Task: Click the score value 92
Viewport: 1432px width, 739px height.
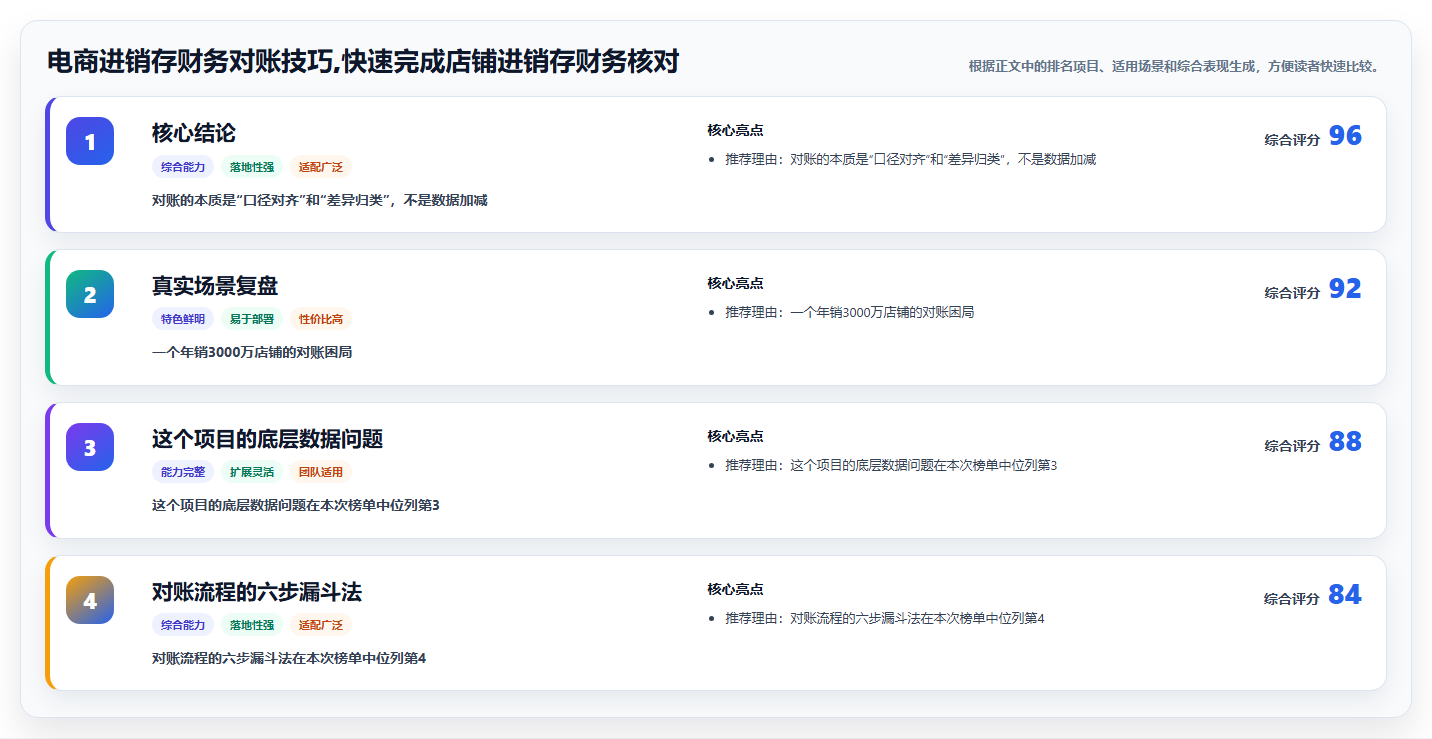Action: pos(1345,289)
